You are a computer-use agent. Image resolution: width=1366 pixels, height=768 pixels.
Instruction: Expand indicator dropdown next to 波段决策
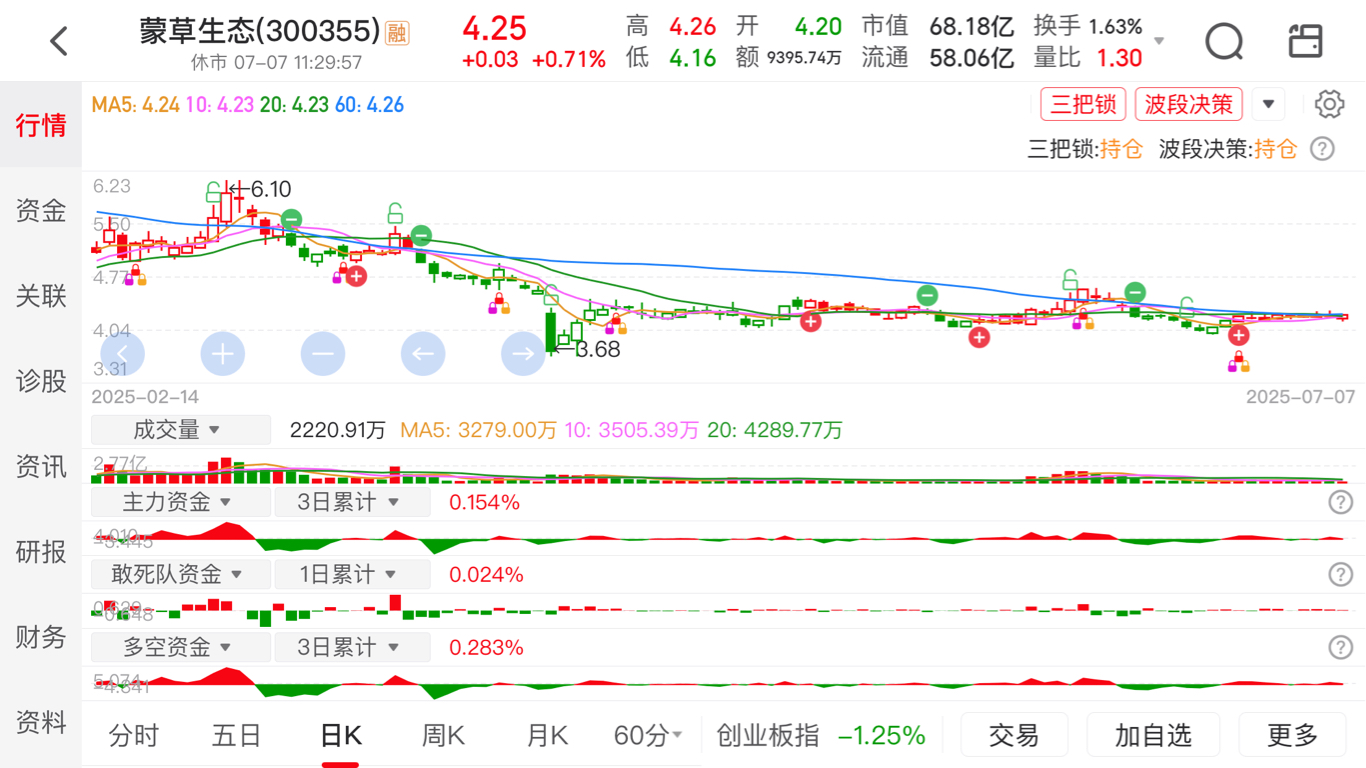coord(1268,104)
